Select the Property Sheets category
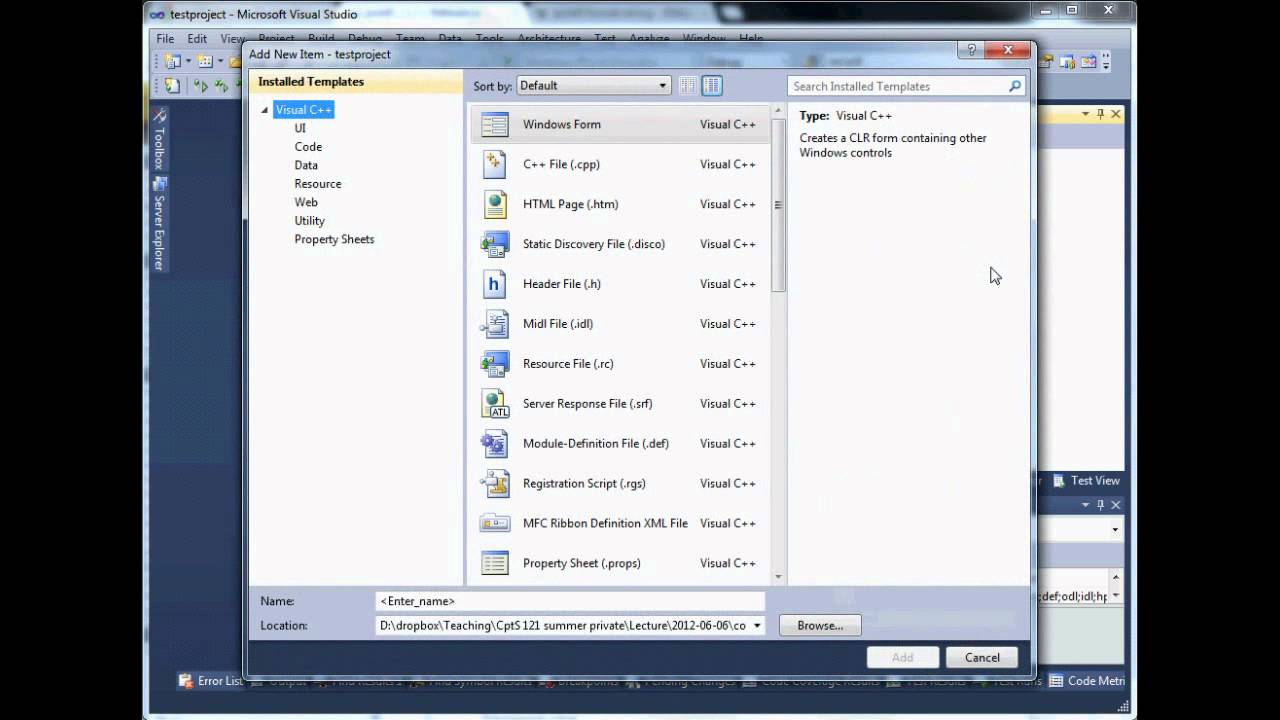 pyautogui.click(x=334, y=239)
